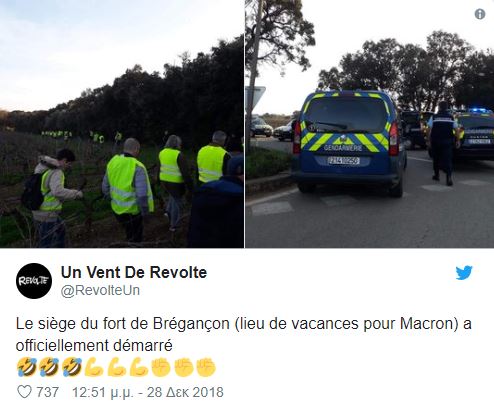Open the Un Vent De Revolte profile name
The image size is (494, 408).
click(134, 272)
